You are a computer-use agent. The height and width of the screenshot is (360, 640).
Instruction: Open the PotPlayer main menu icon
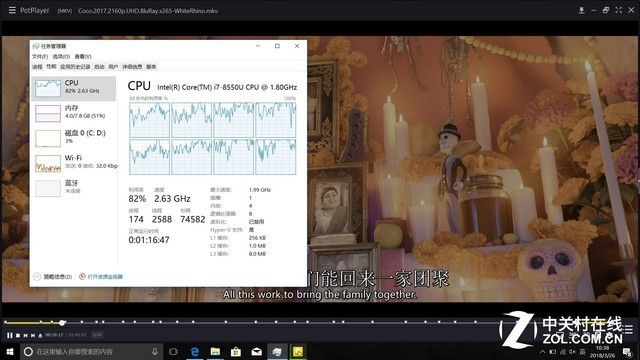(12, 10)
